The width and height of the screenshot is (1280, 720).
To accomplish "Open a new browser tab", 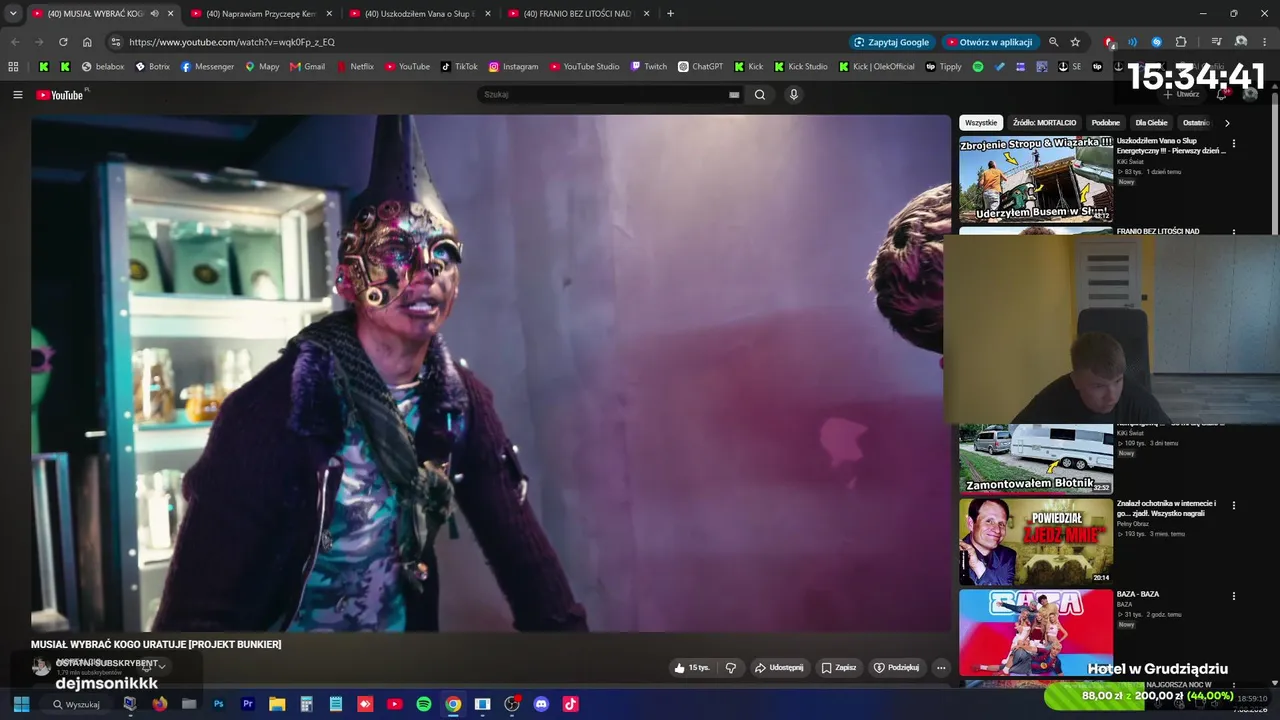I will coord(670,14).
